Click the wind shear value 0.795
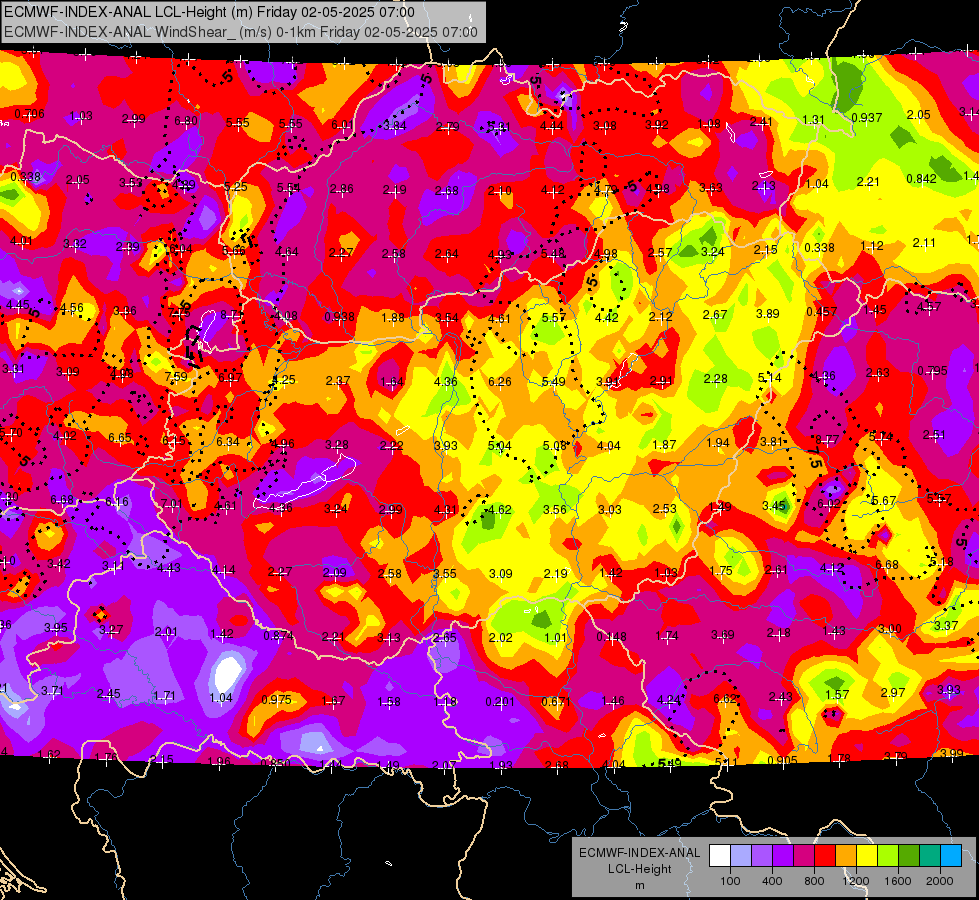 pos(932,371)
